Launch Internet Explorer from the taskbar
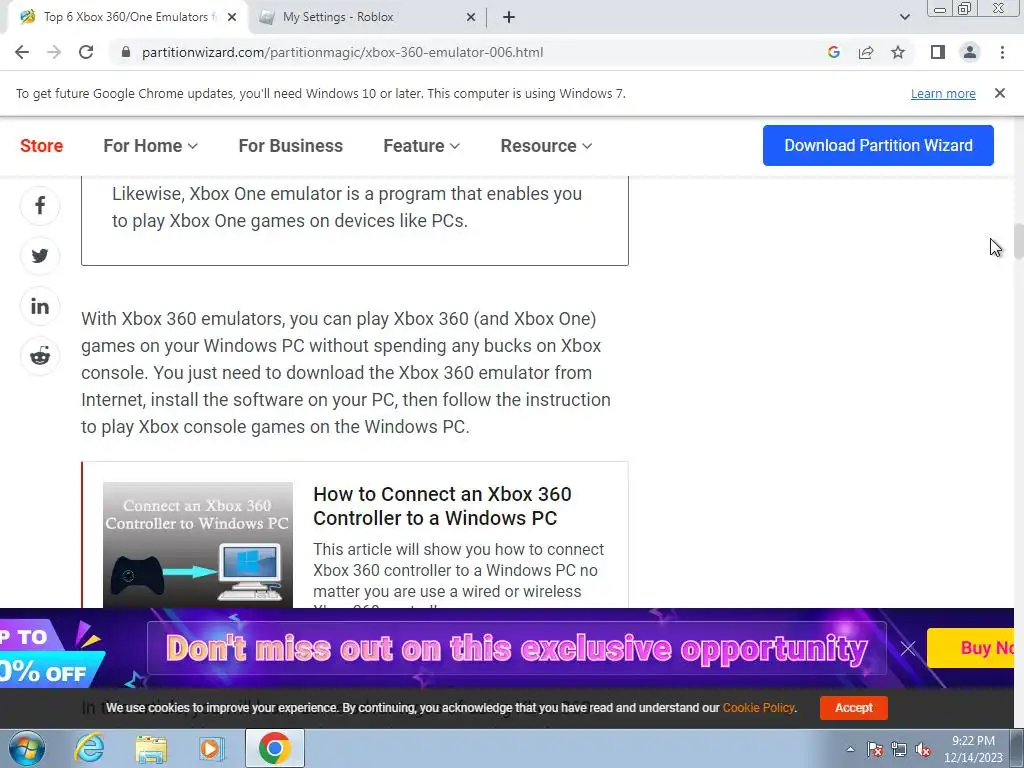Viewport: 1024px width, 768px height. tap(89, 748)
